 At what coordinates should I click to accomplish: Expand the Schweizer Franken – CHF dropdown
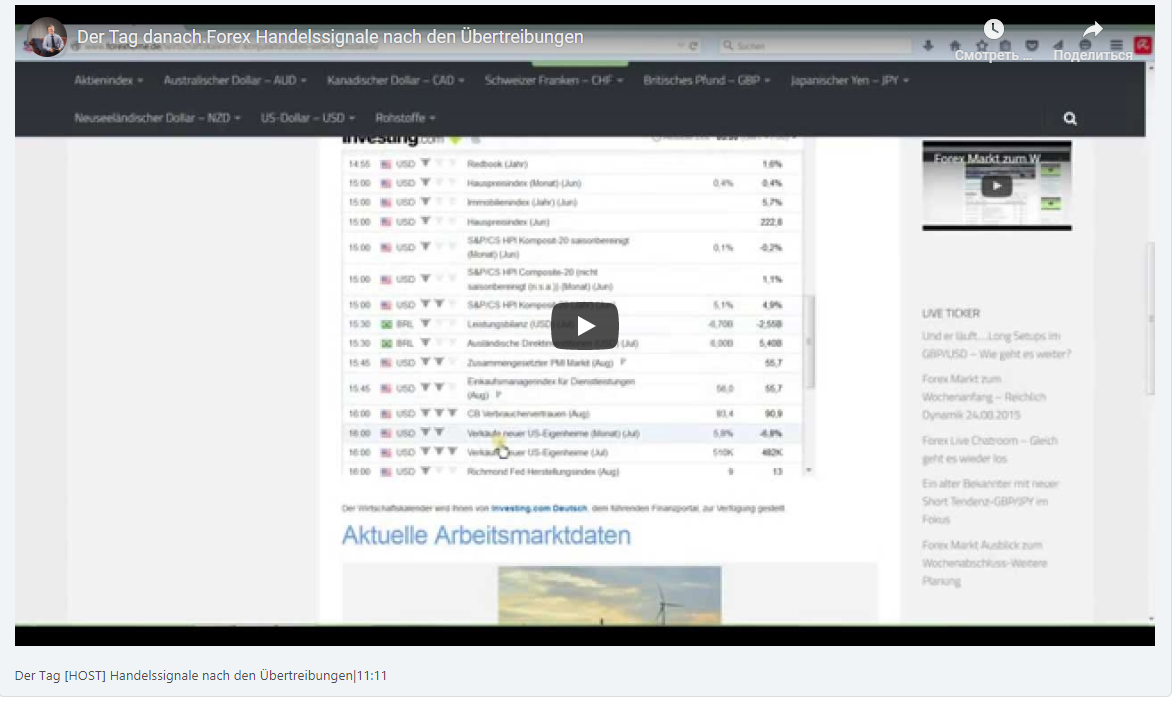[x=553, y=80]
